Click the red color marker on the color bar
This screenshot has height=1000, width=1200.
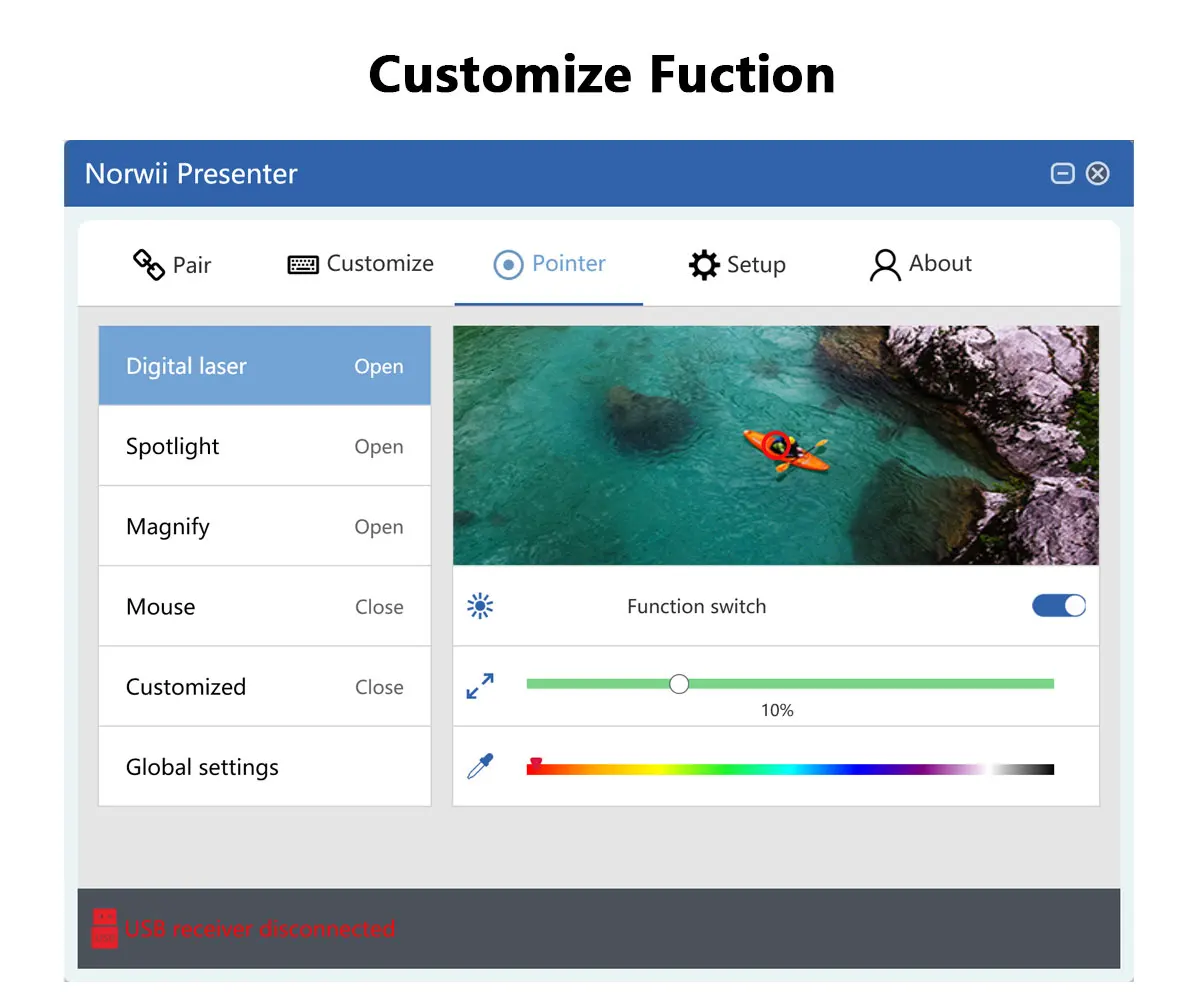[x=535, y=763]
